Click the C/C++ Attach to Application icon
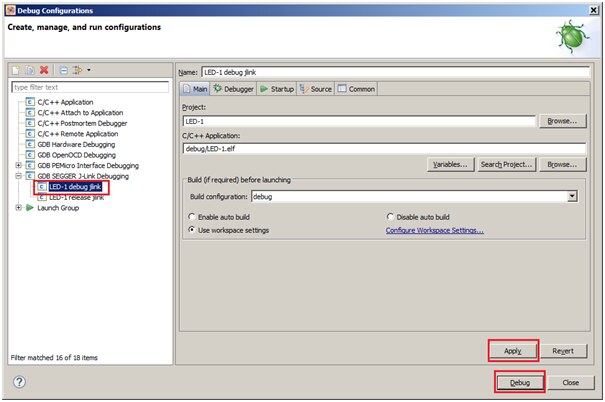Image resolution: width=605 pixels, height=402 pixels. coord(30,113)
